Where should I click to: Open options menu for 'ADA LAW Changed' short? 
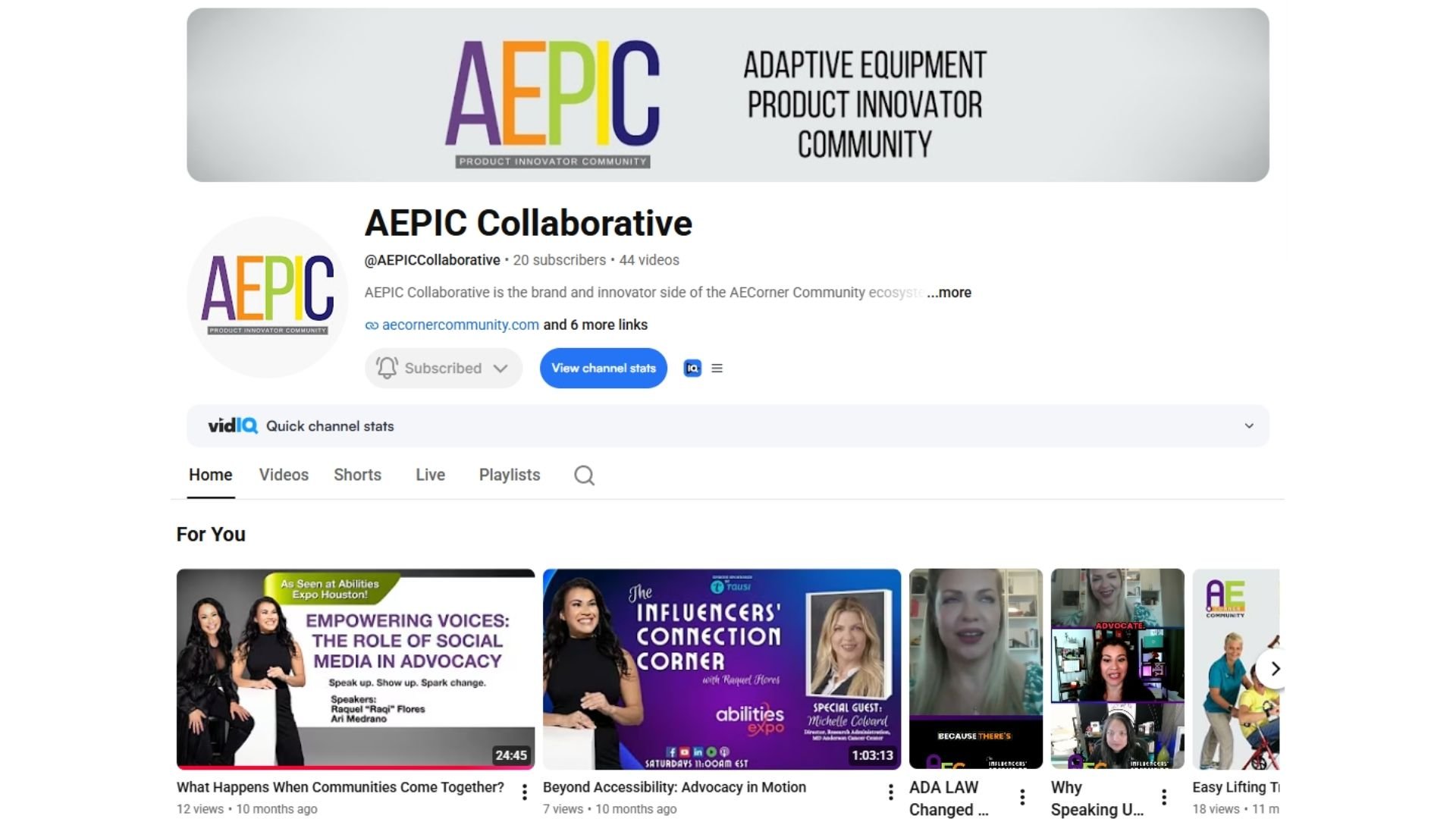tap(1022, 797)
